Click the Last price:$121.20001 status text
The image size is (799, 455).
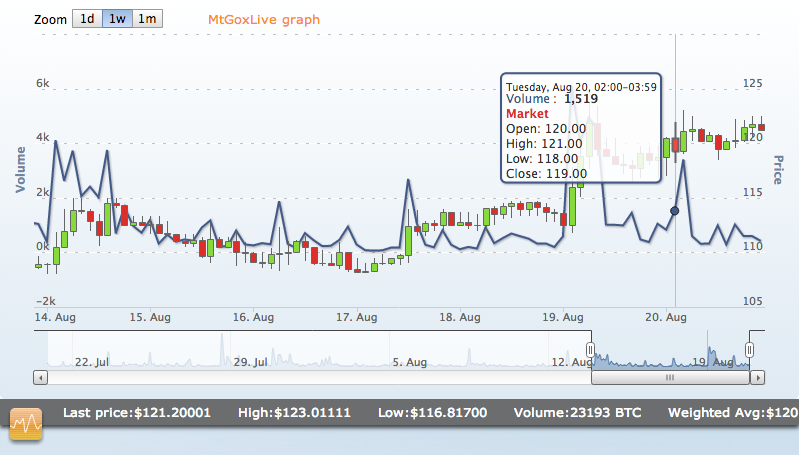coord(137,413)
